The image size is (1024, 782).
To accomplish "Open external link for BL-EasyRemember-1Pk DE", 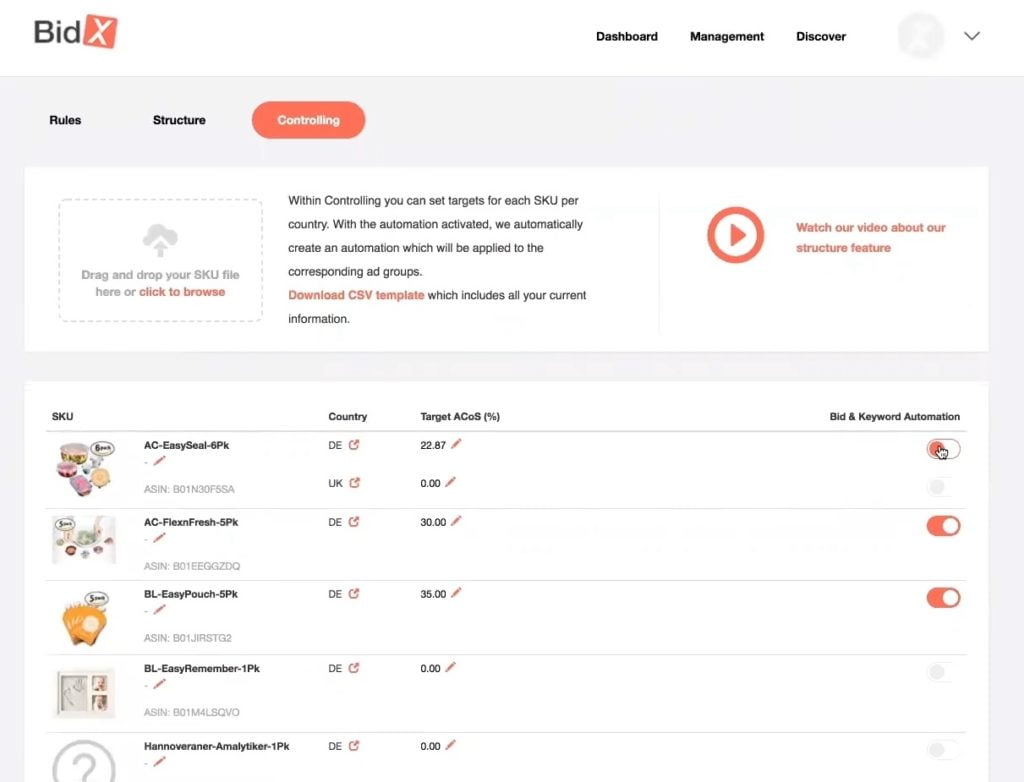I will (x=354, y=668).
